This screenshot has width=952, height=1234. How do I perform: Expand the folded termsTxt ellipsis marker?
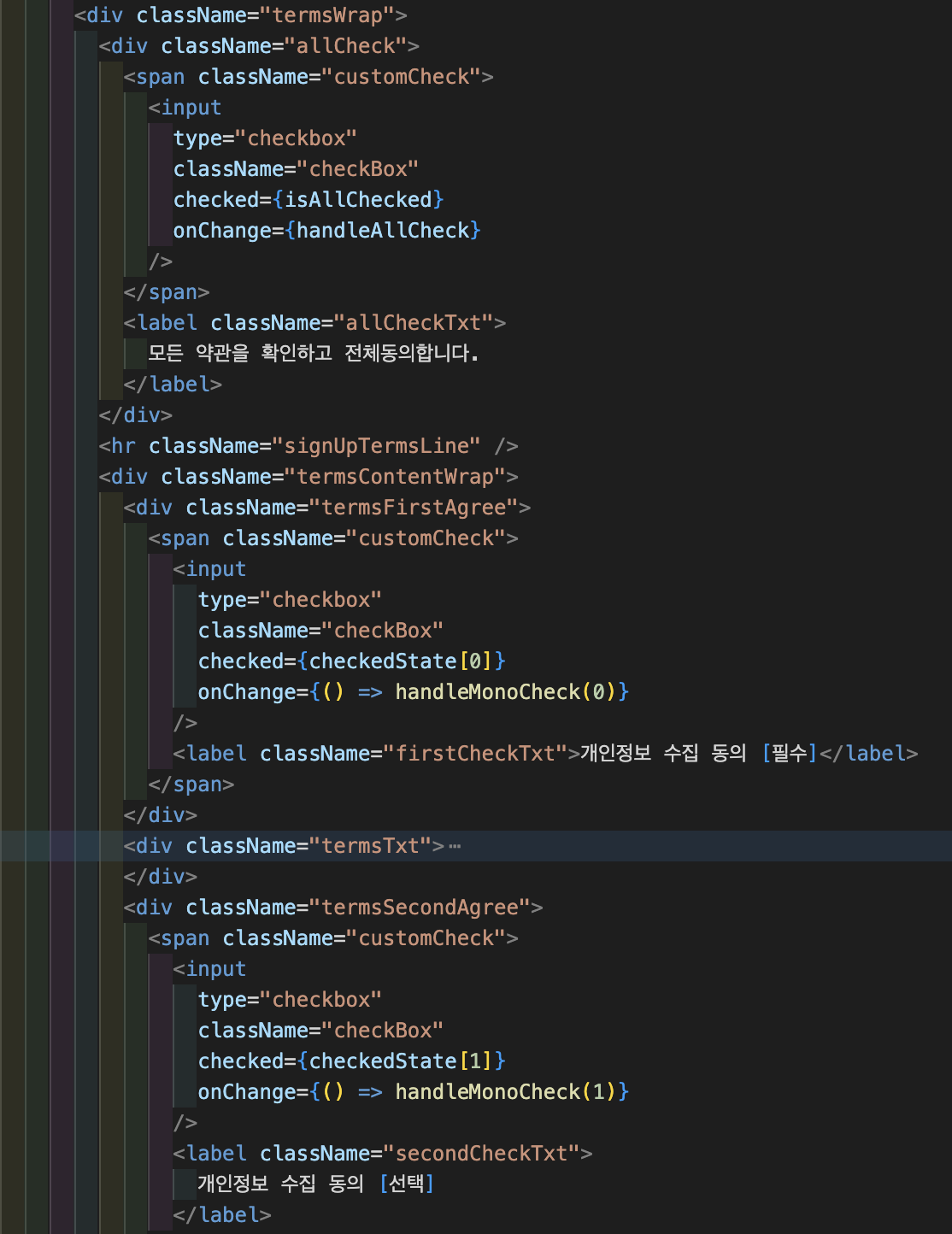coord(455,846)
